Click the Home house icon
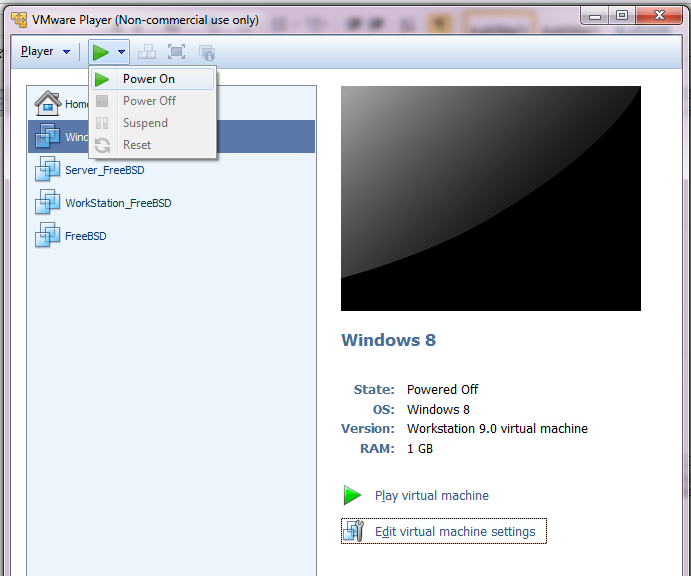This screenshot has height=576, width=691. point(48,103)
